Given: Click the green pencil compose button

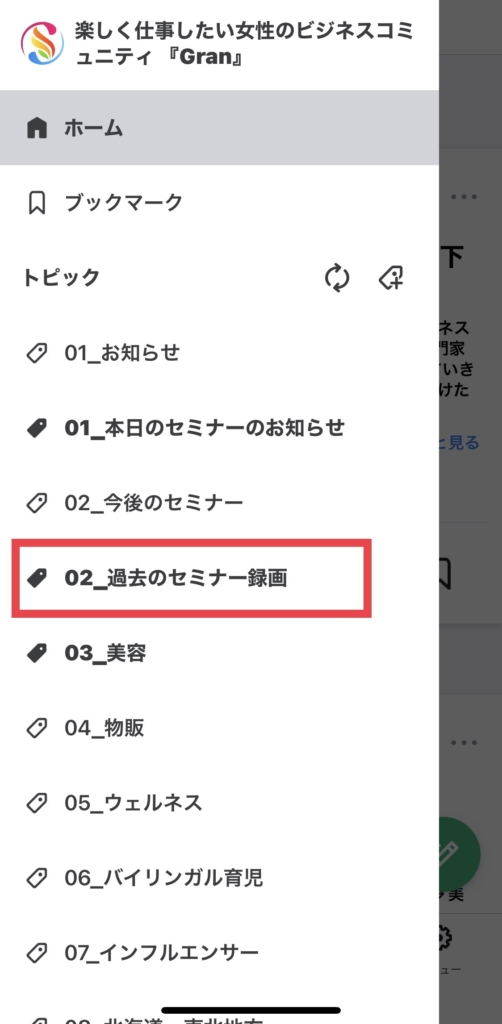Looking at the screenshot, I should (x=460, y=853).
